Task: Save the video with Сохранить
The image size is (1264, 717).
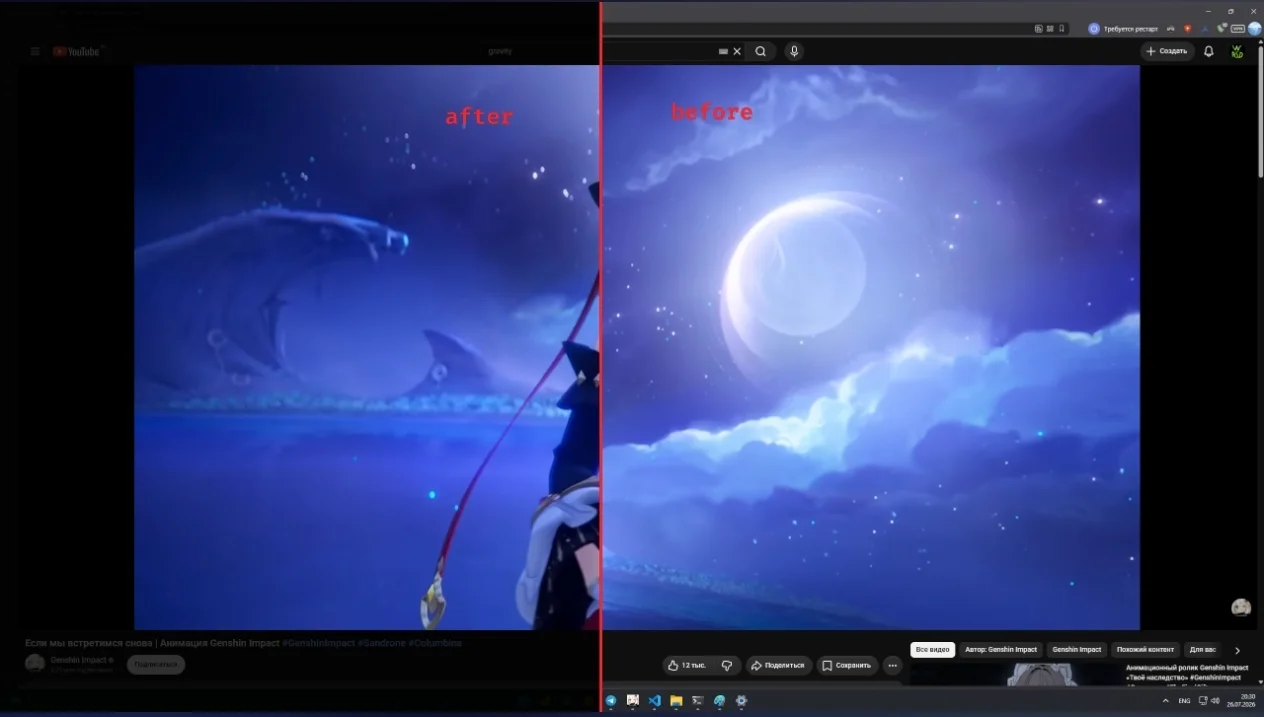Action: point(847,665)
